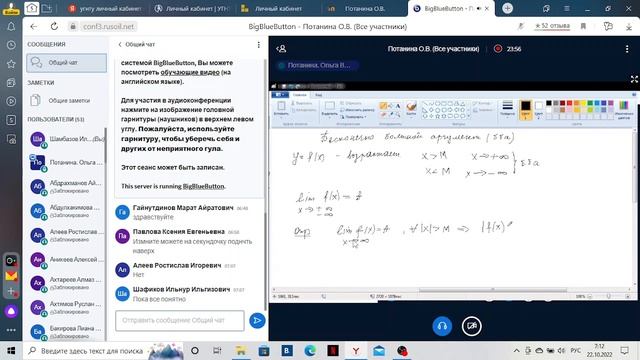Viewport: 640px width, 360px height.
Task: Open Mail app from taskbar
Action: (x=379, y=351)
